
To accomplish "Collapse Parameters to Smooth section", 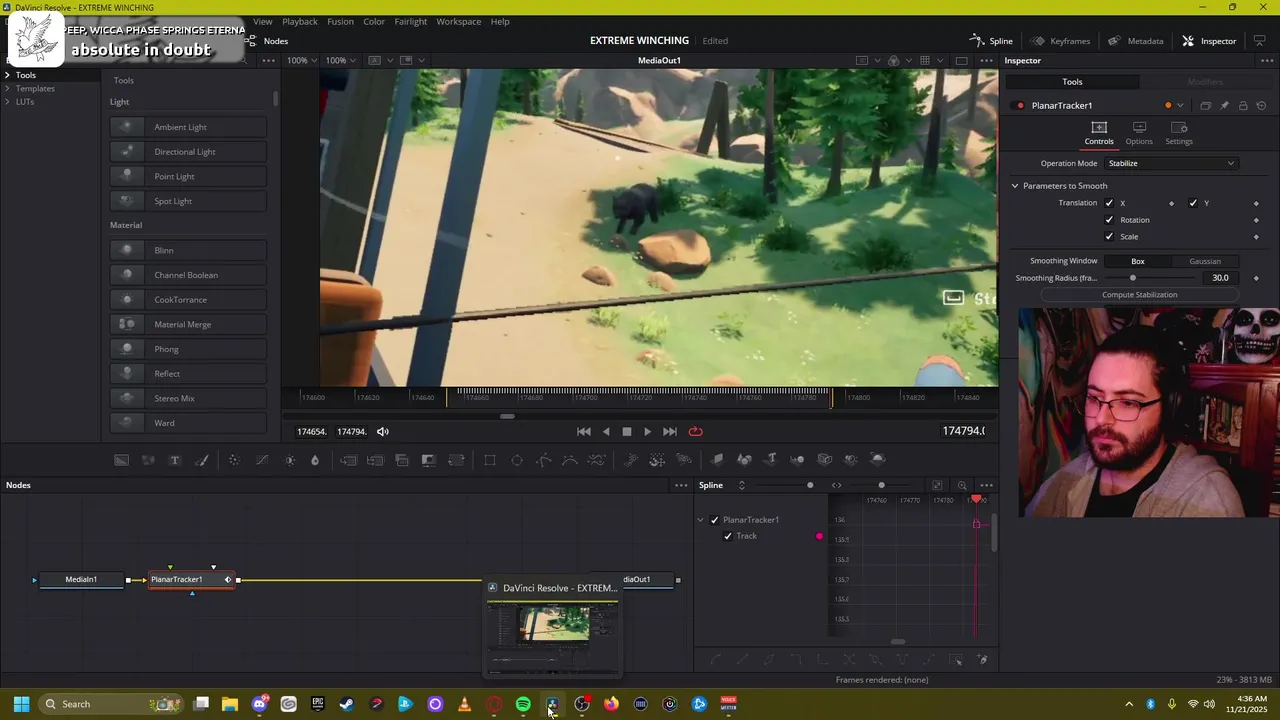I will coord(1015,186).
